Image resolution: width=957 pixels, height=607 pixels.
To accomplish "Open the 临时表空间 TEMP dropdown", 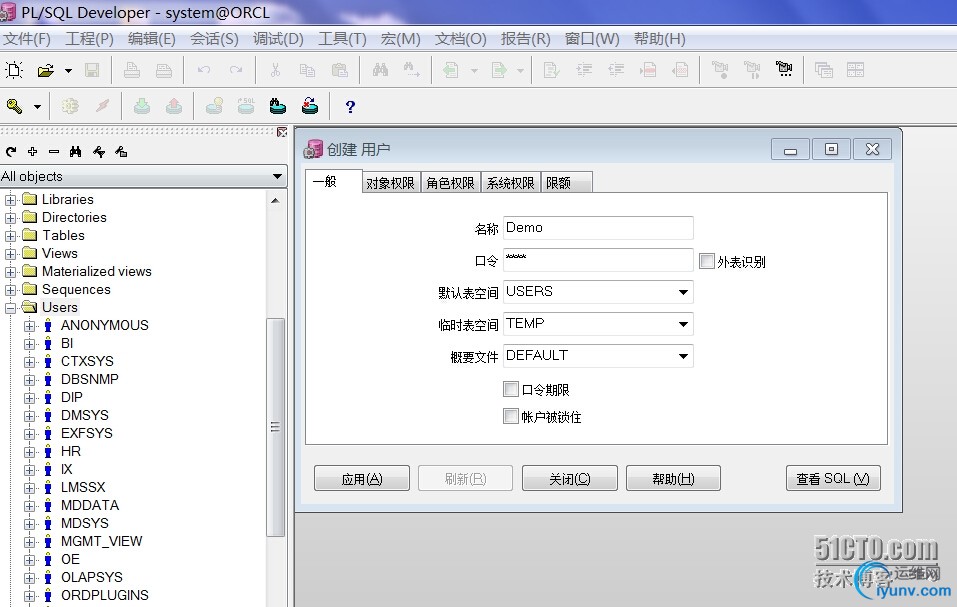I will pos(684,324).
